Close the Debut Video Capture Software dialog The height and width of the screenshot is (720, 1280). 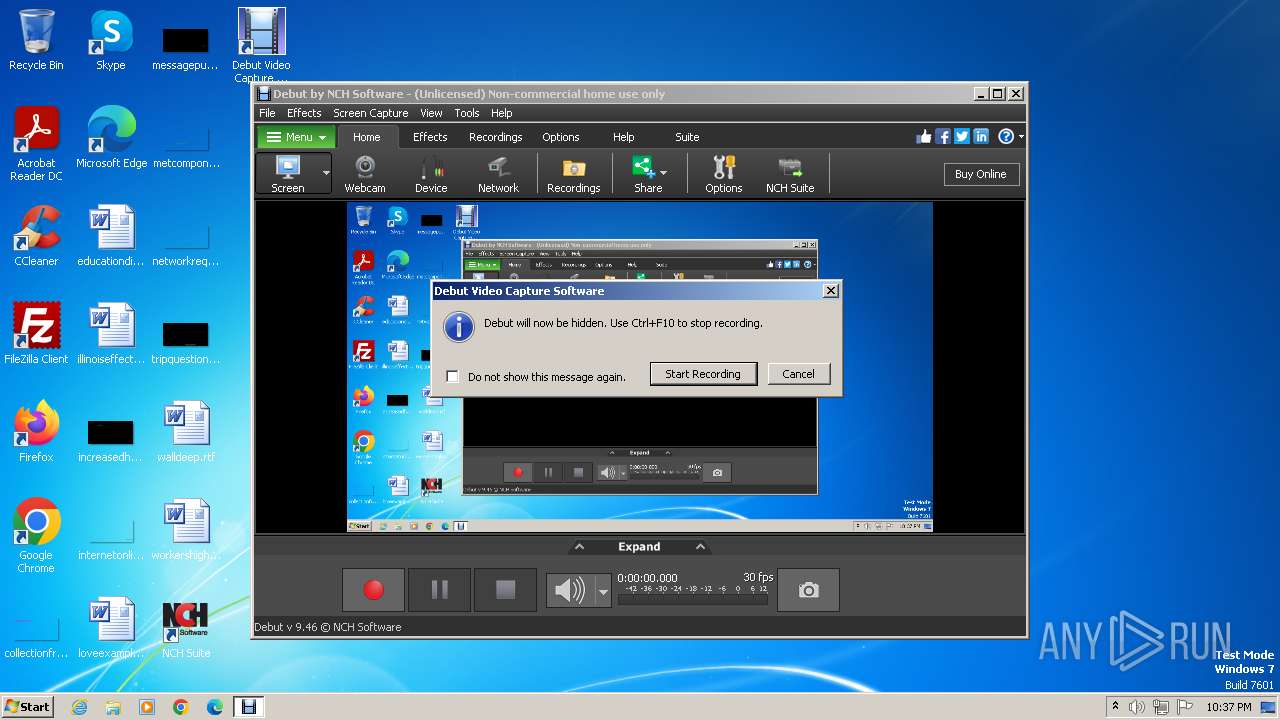(x=830, y=291)
